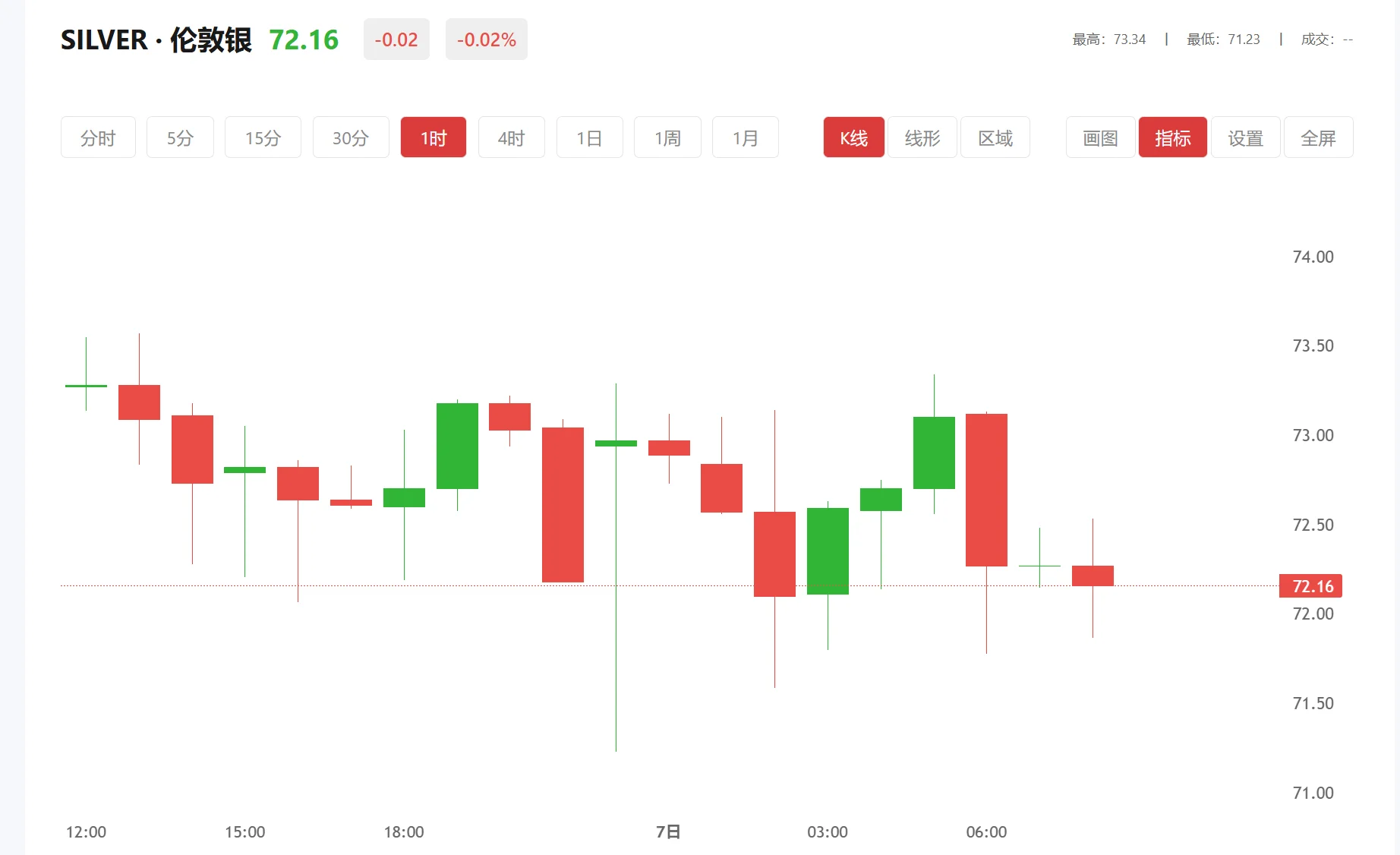The width and height of the screenshot is (1400, 855).
Task: Select the 30分 timeframe
Action: [351, 137]
